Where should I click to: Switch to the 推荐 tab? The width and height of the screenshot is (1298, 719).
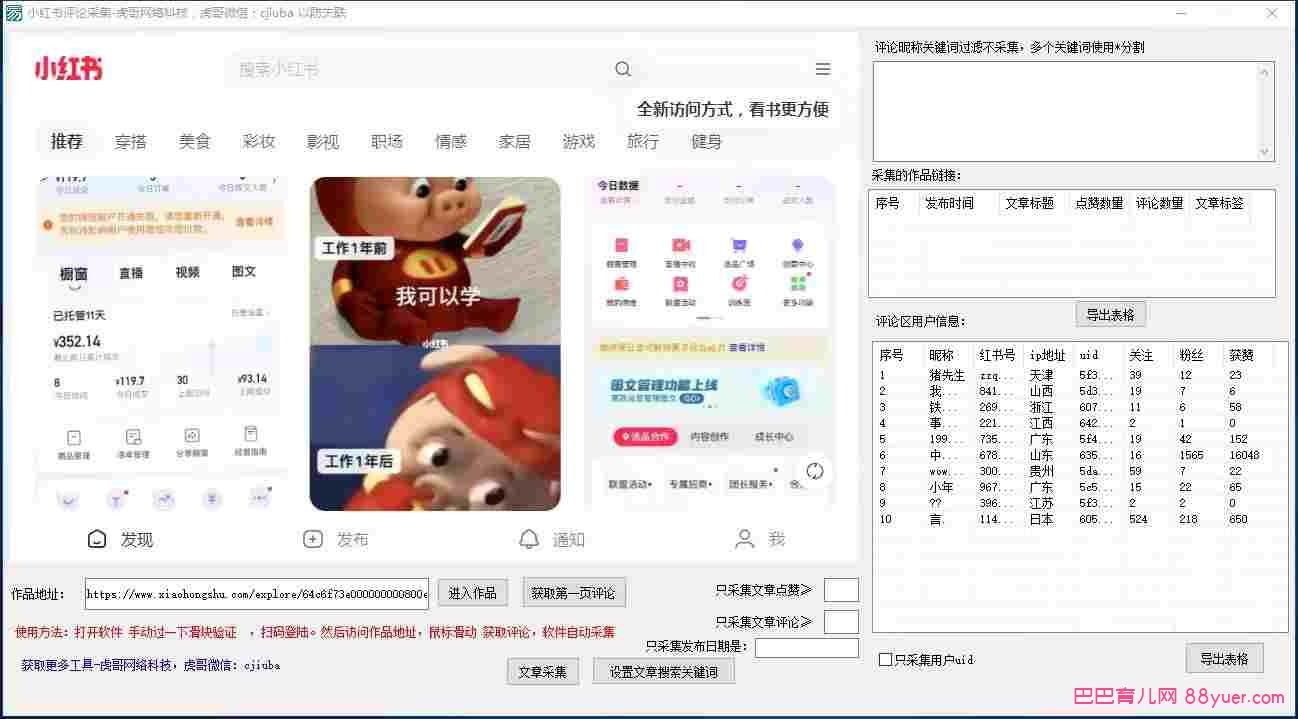coord(67,141)
